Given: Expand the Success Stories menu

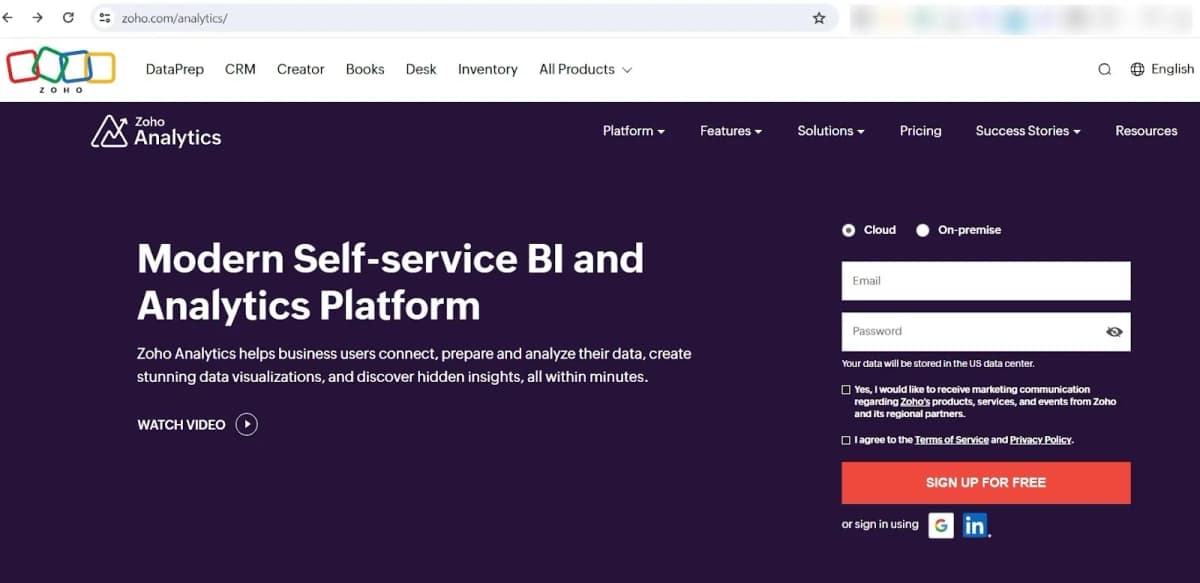Looking at the screenshot, I should [x=1028, y=131].
